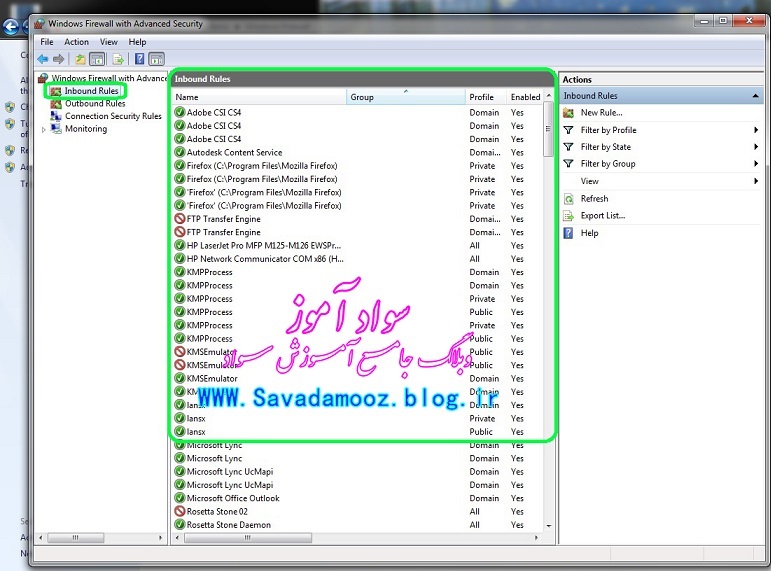
Task: Sort by the Group column header
Action: tap(406, 97)
